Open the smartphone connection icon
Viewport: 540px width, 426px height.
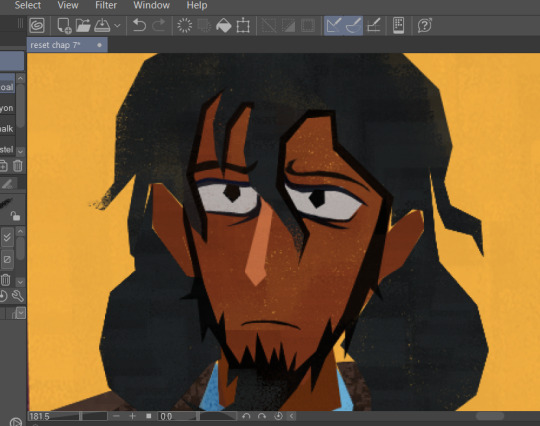pyautogui.click(x=398, y=25)
